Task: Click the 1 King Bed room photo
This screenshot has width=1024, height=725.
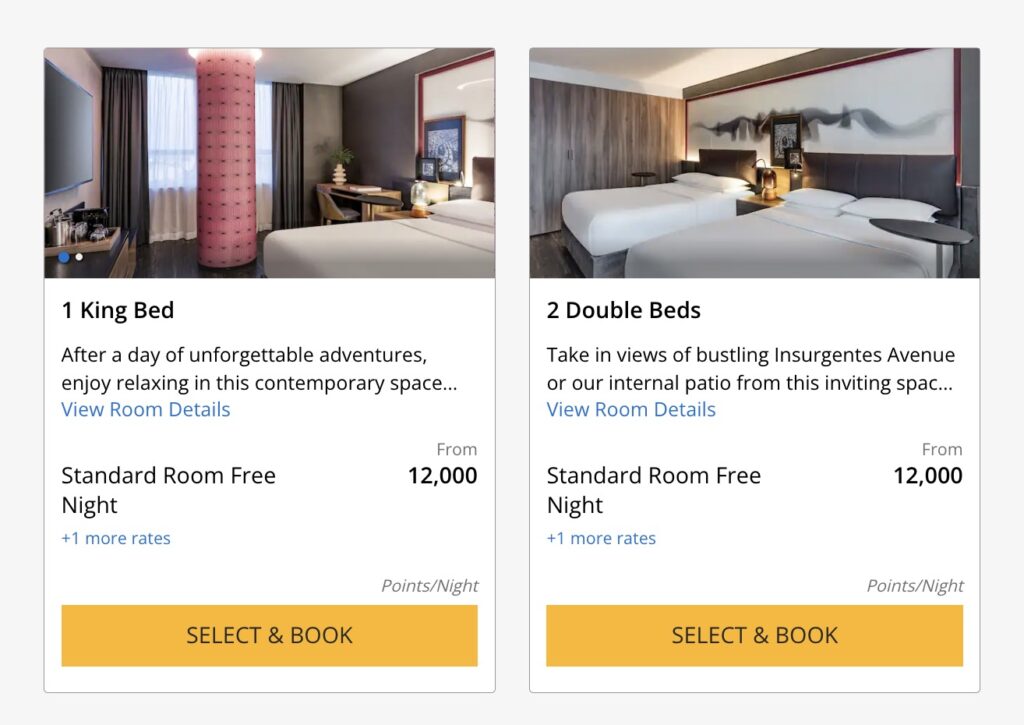Action: point(269,160)
